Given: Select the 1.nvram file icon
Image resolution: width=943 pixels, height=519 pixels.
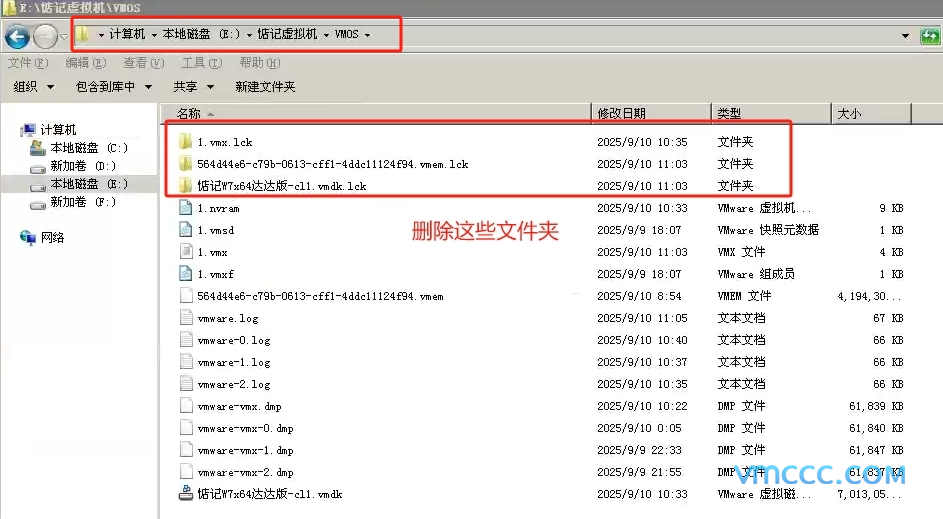Looking at the screenshot, I should [185, 208].
